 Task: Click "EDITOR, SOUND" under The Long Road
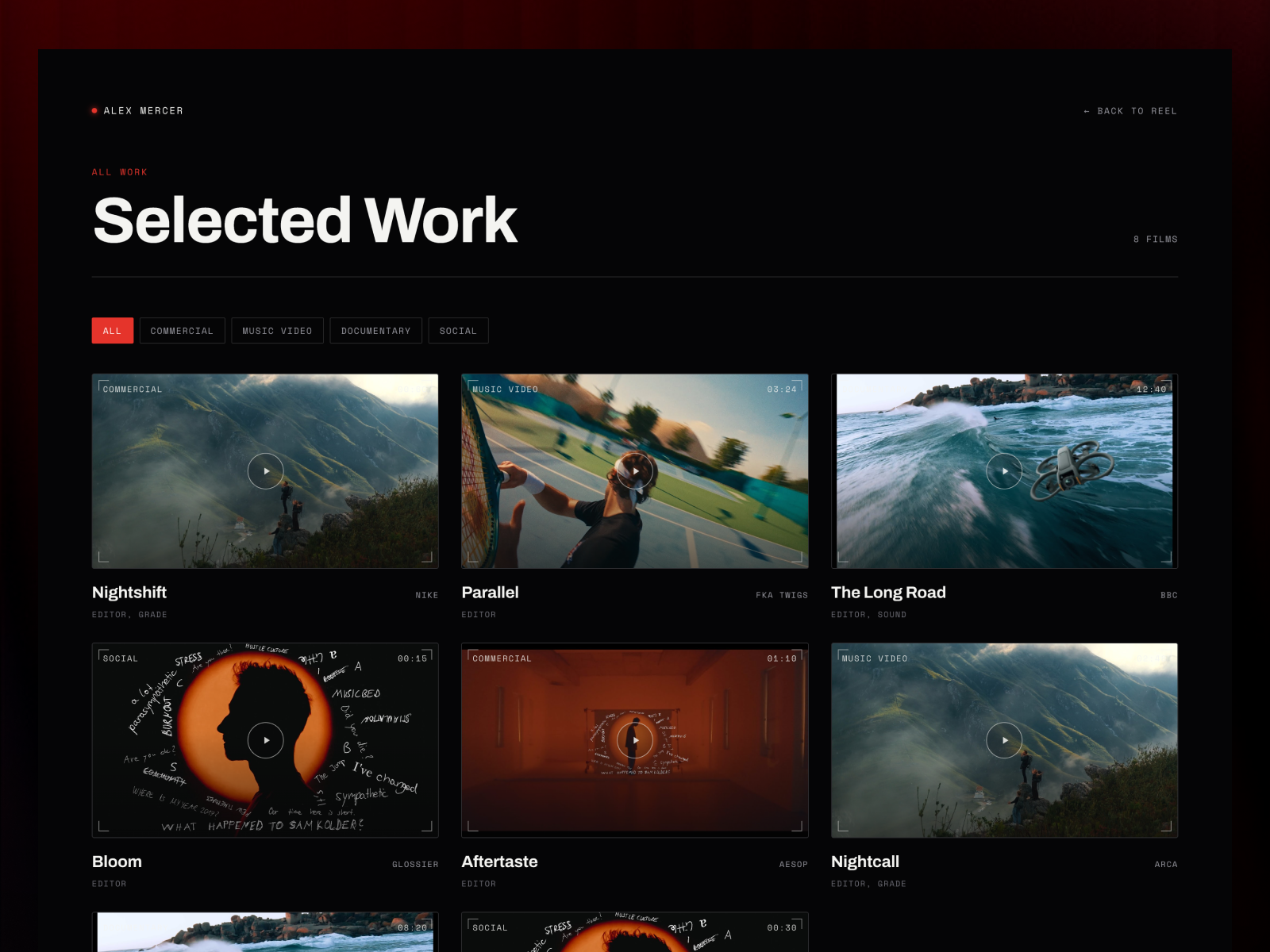(x=868, y=615)
